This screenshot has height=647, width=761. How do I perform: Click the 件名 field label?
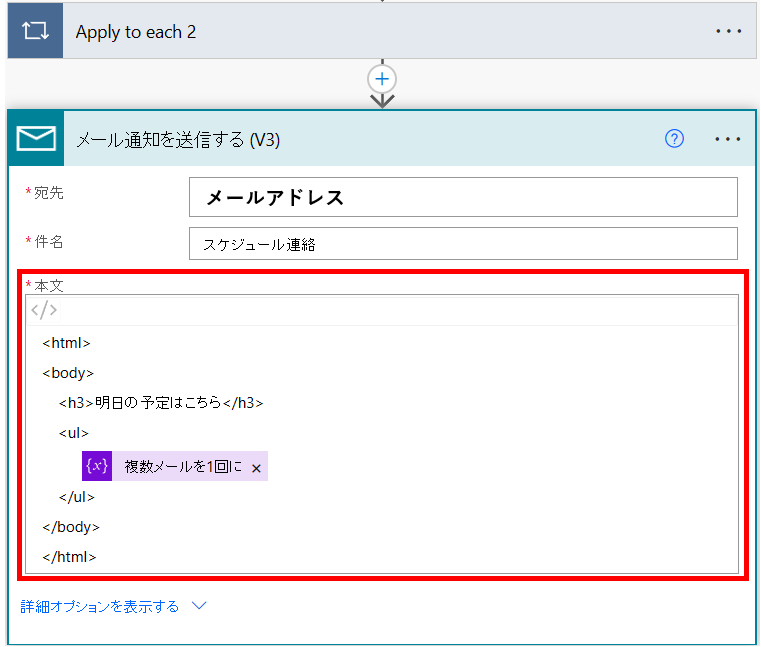coord(49,241)
